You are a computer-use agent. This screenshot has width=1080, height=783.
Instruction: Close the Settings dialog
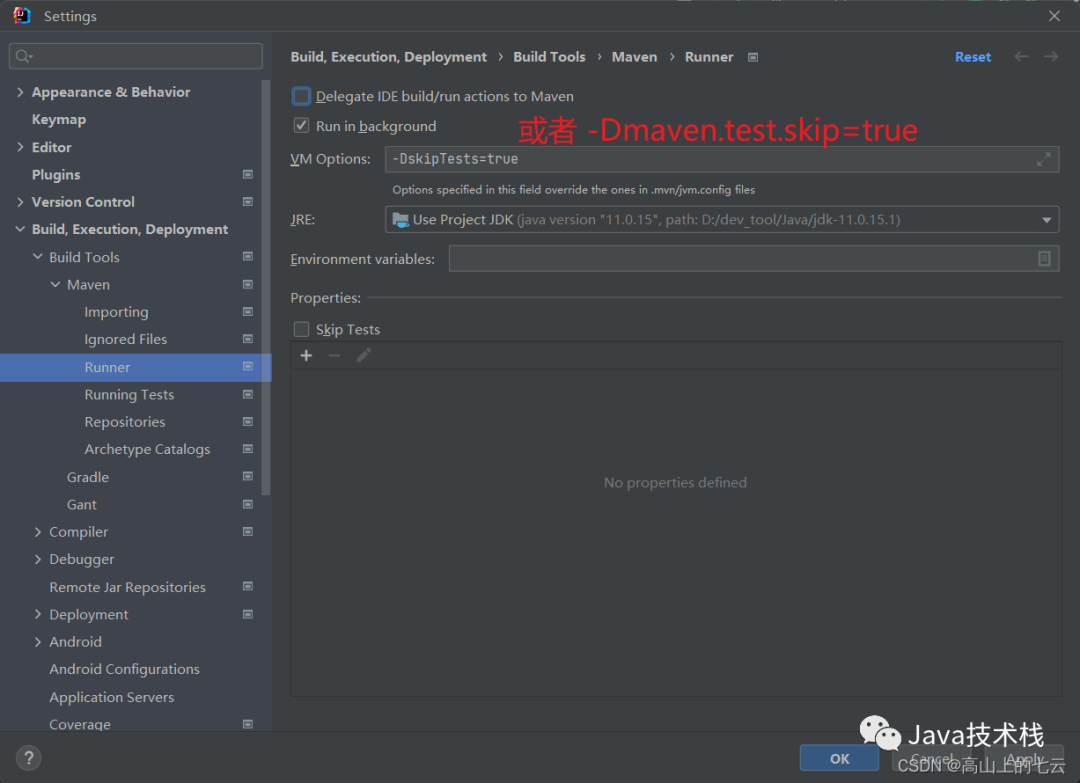tap(1054, 16)
